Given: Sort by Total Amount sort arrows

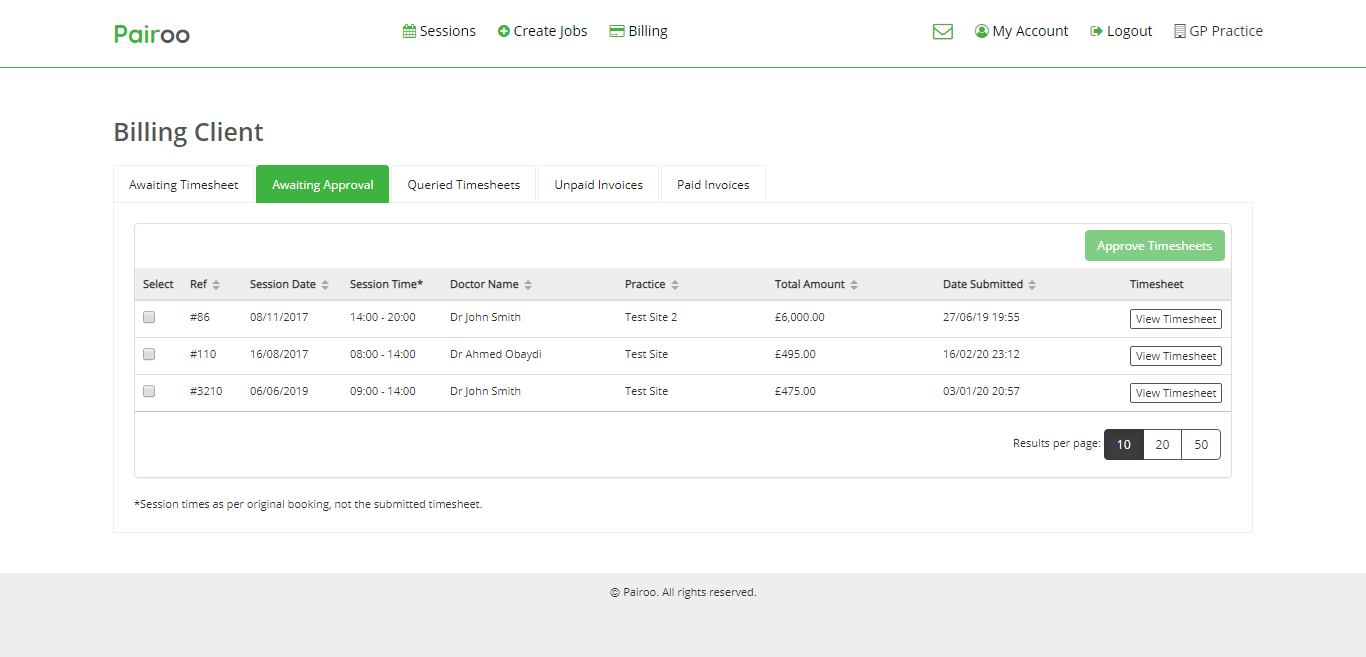Looking at the screenshot, I should [853, 285].
